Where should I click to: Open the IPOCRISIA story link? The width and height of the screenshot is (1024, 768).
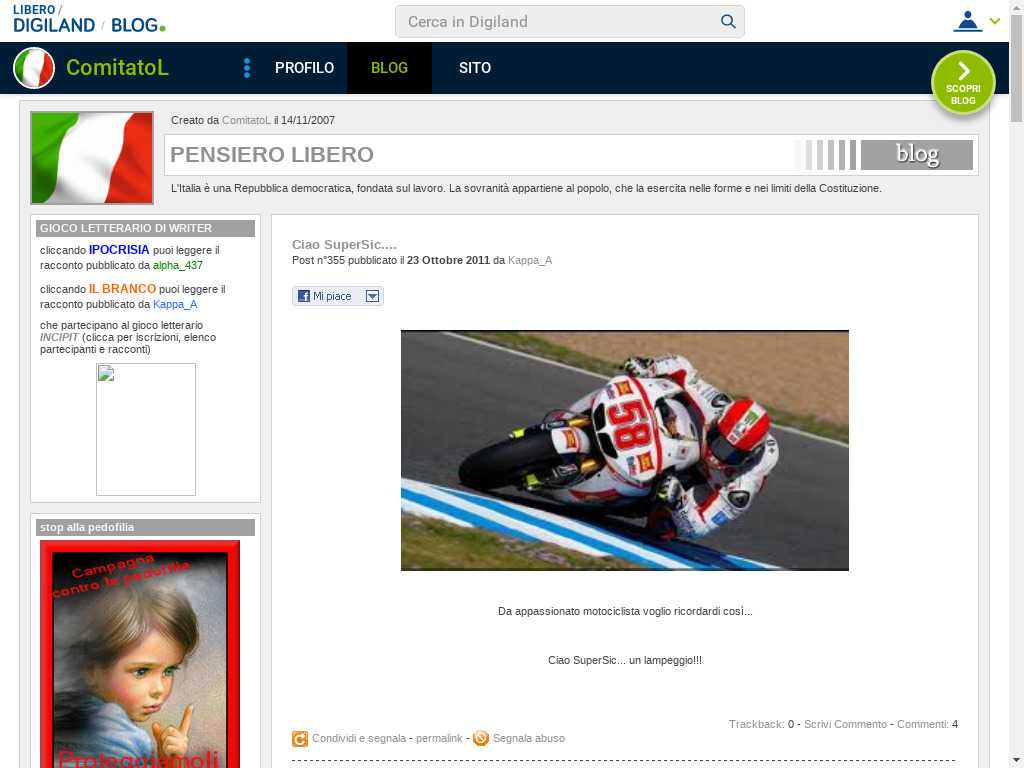click(x=119, y=250)
